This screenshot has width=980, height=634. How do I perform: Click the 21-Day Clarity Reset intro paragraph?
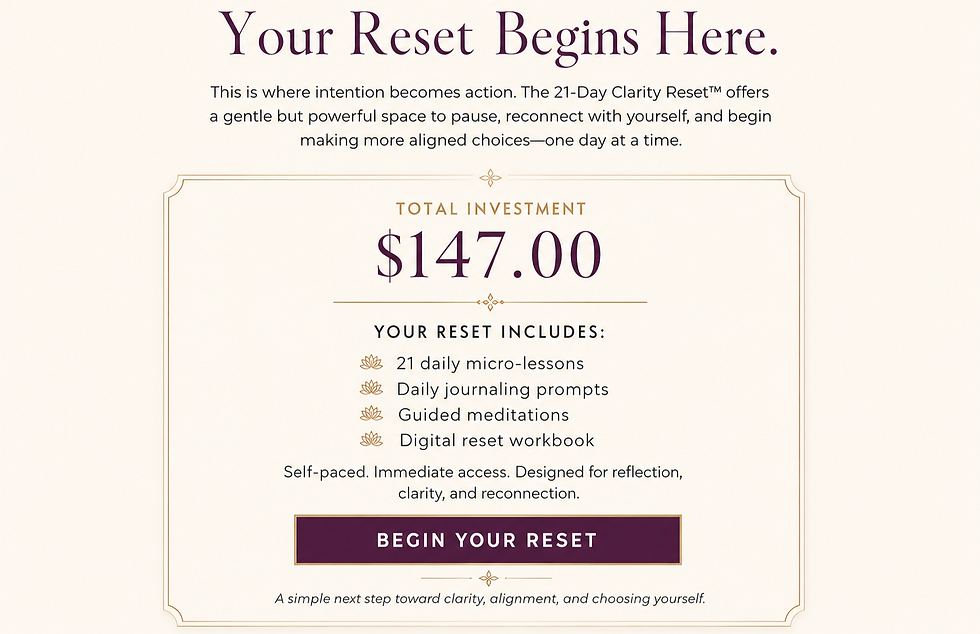pos(490,116)
